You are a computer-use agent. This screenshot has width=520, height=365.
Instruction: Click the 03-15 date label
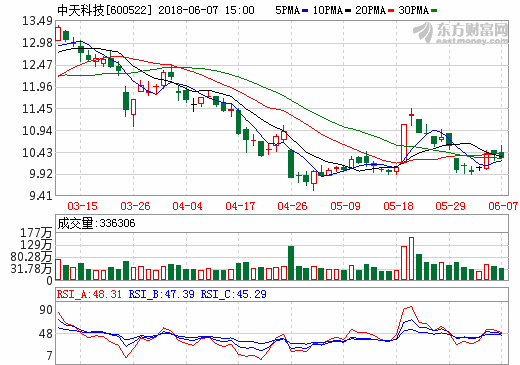[x=82, y=206]
